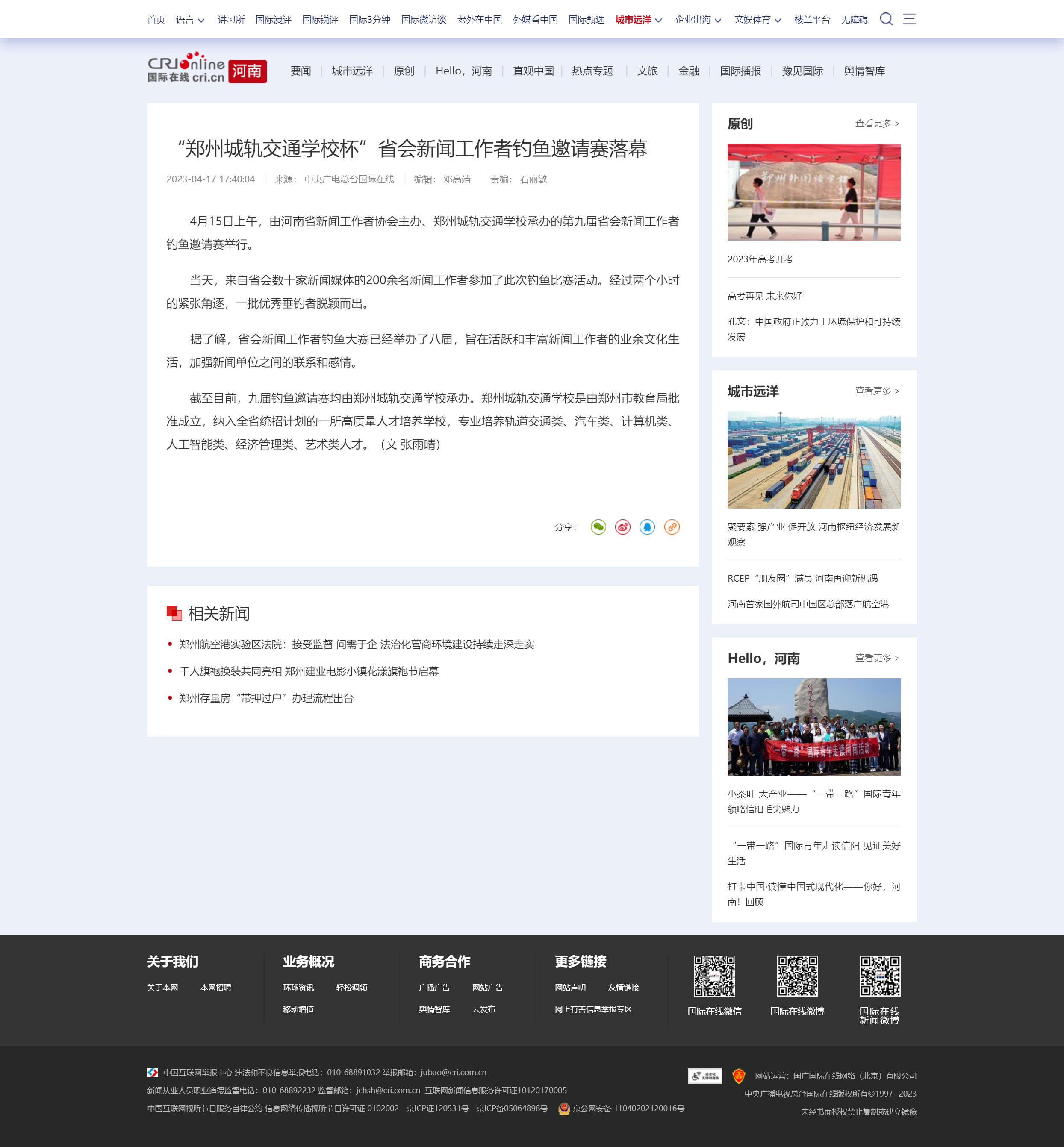Image resolution: width=1064 pixels, height=1147 pixels.
Task: Click 京ICP证120531号 footer link
Action: pos(438,1109)
